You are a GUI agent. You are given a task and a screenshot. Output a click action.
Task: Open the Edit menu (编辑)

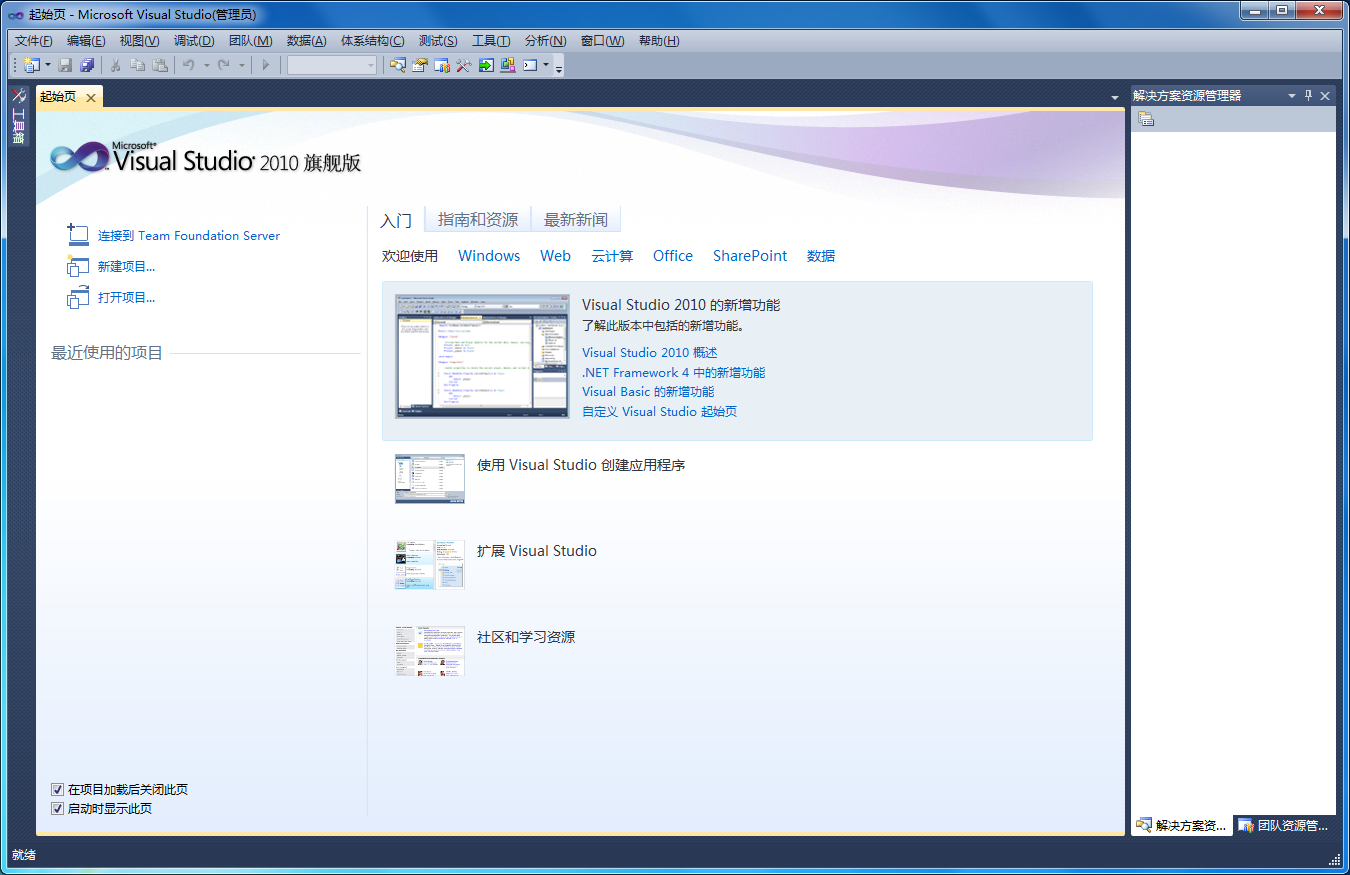coord(86,41)
